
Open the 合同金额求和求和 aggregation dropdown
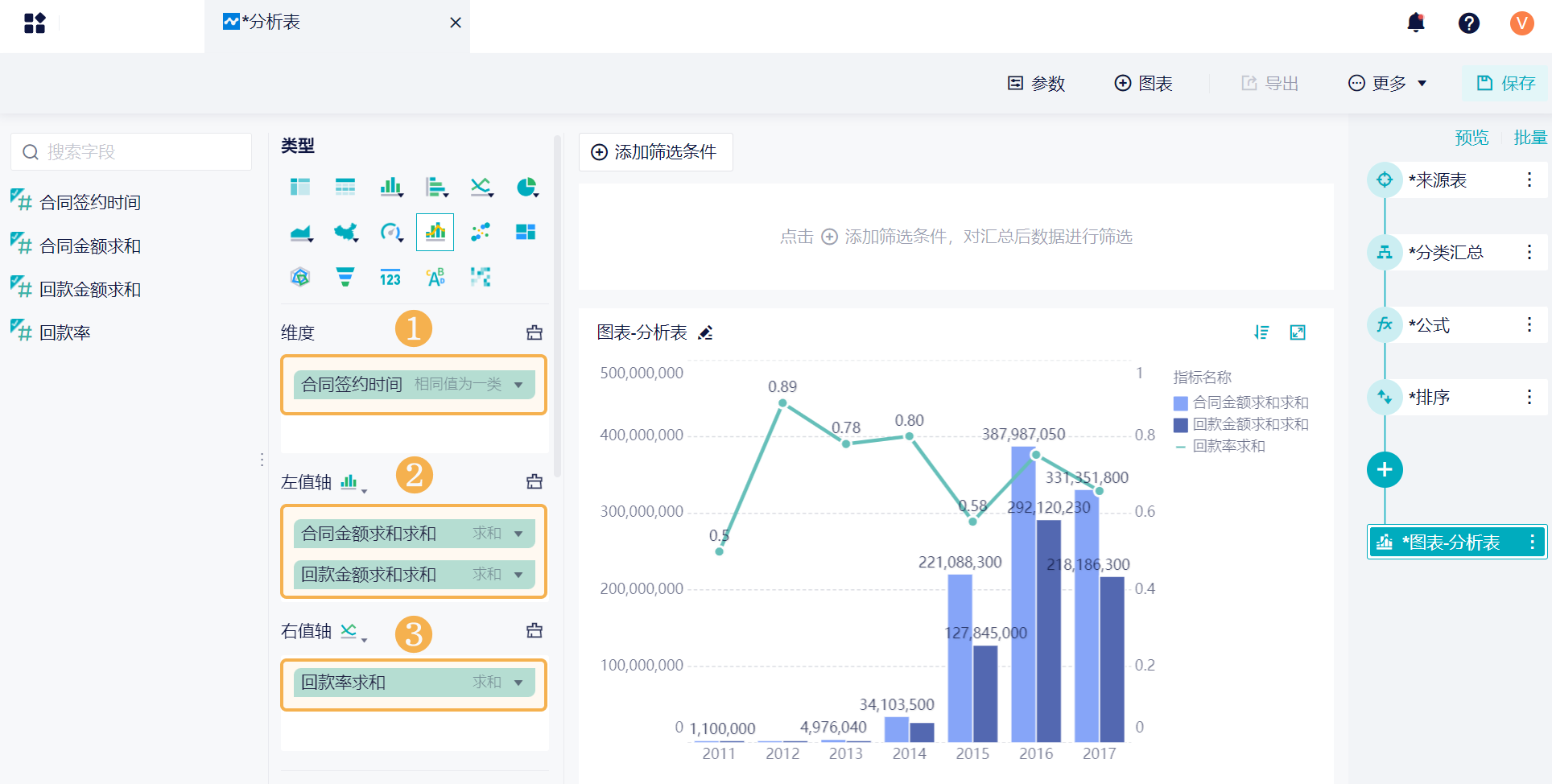point(518,534)
